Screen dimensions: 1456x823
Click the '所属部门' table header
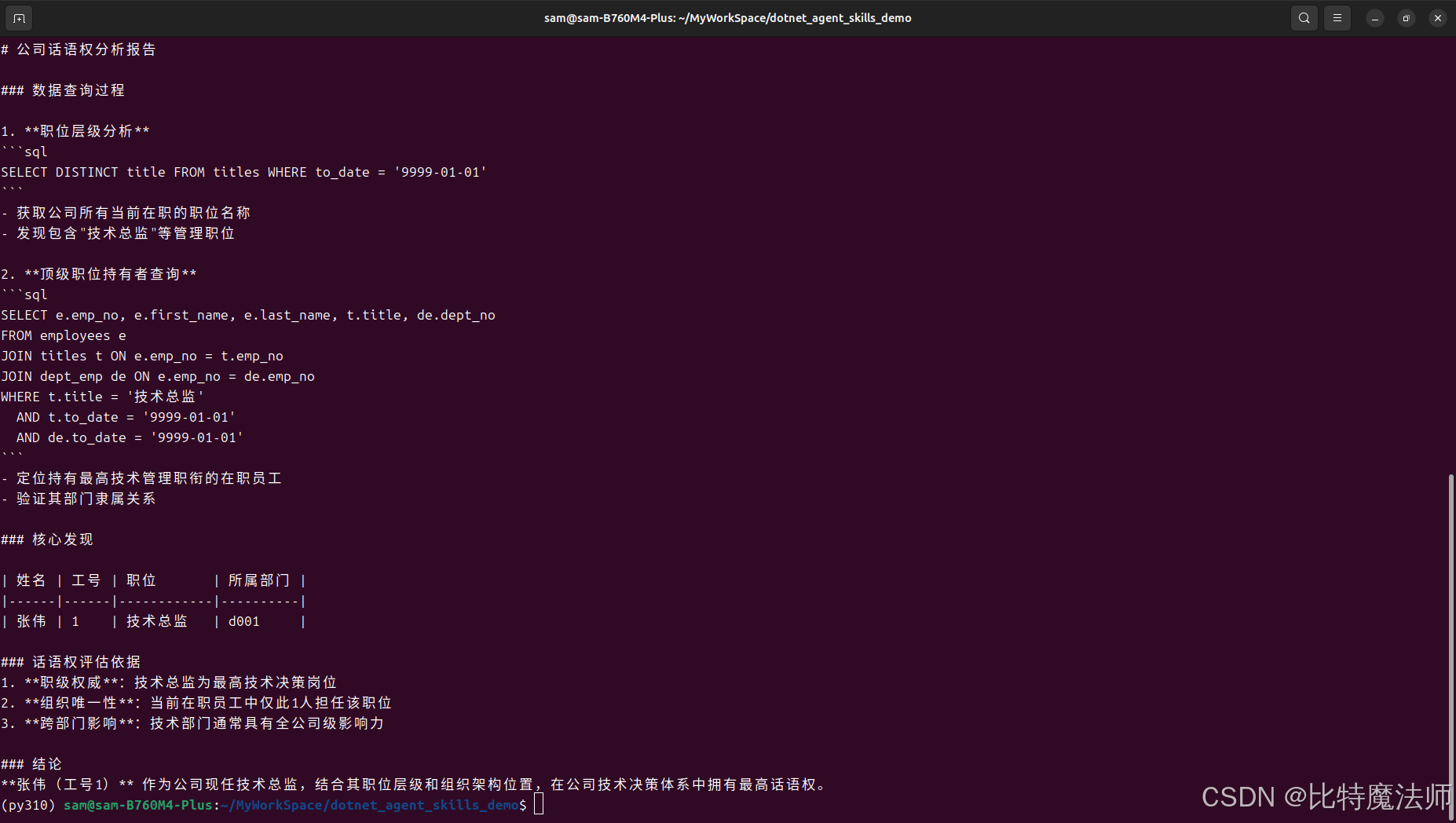pyautogui.click(x=259, y=580)
